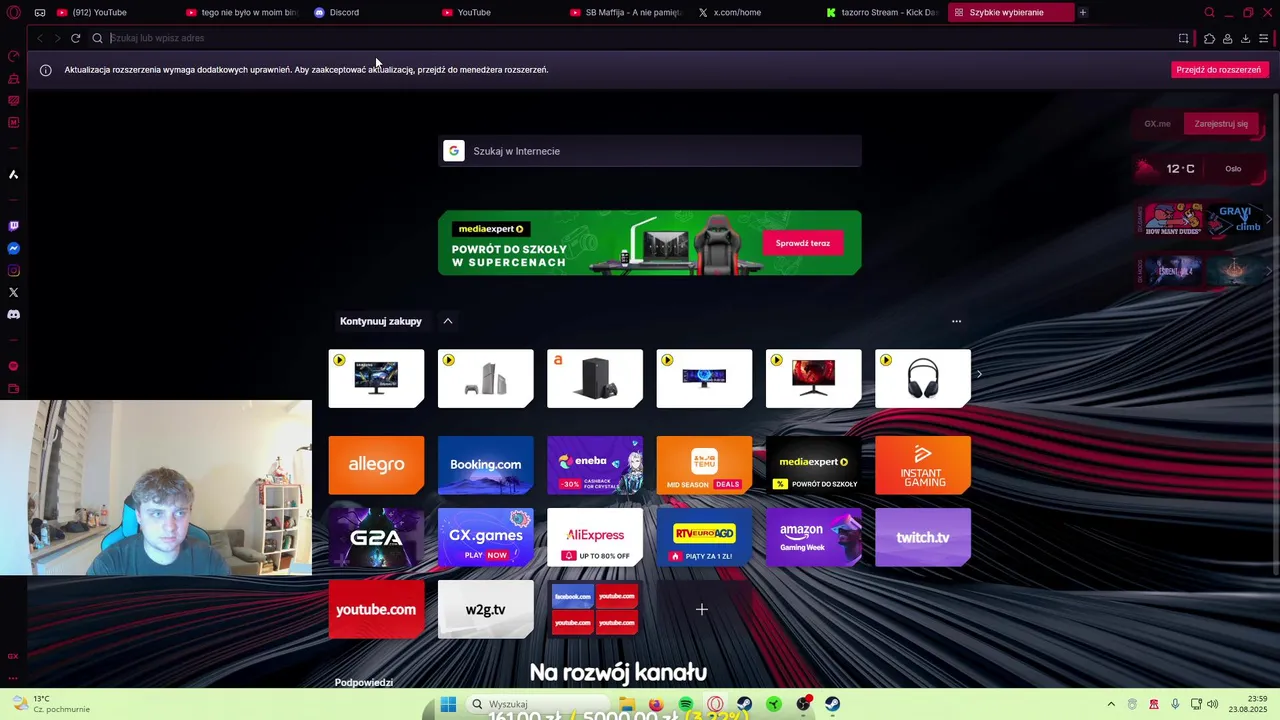Open the w2g.tv speed dial tile
Screen dimensions: 1280x720
pos(486,609)
